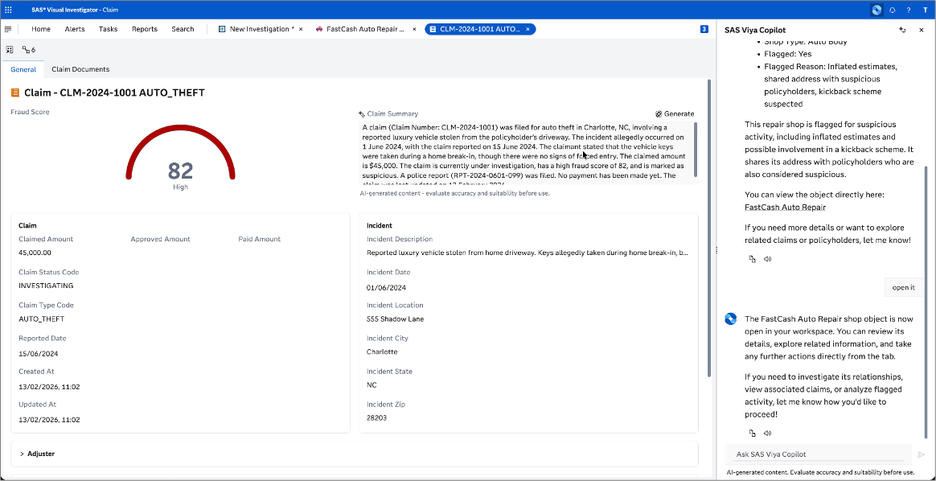Open the tab count badge showing 3
The width and height of the screenshot is (936, 481).
click(x=704, y=29)
